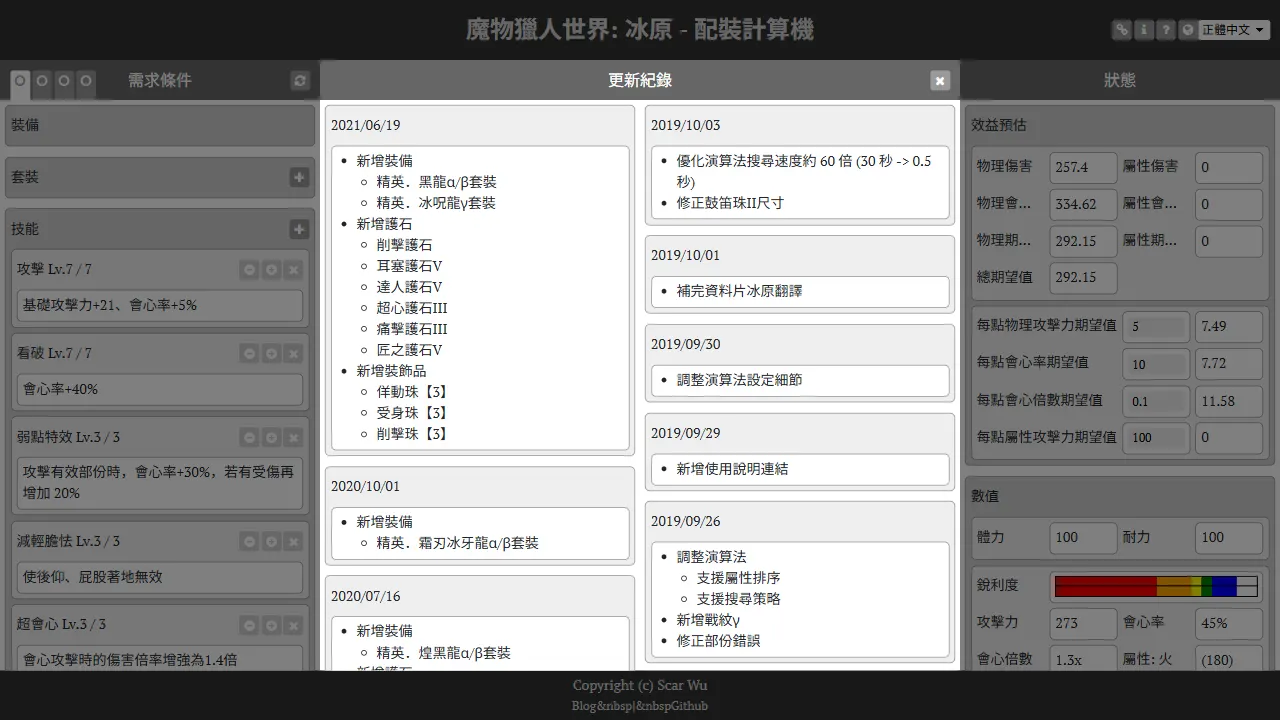The height and width of the screenshot is (720, 1280).
Task: Click the link chain icon in header
Action: [x=1122, y=30]
